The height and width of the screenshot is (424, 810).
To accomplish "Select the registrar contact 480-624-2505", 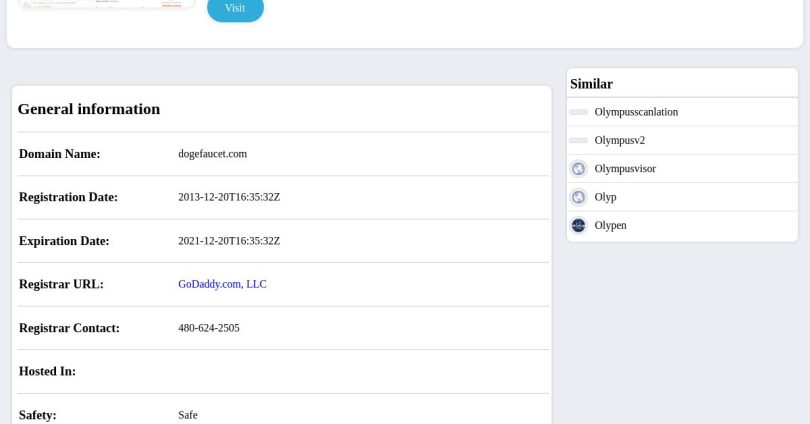I will [x=209, y=328].
